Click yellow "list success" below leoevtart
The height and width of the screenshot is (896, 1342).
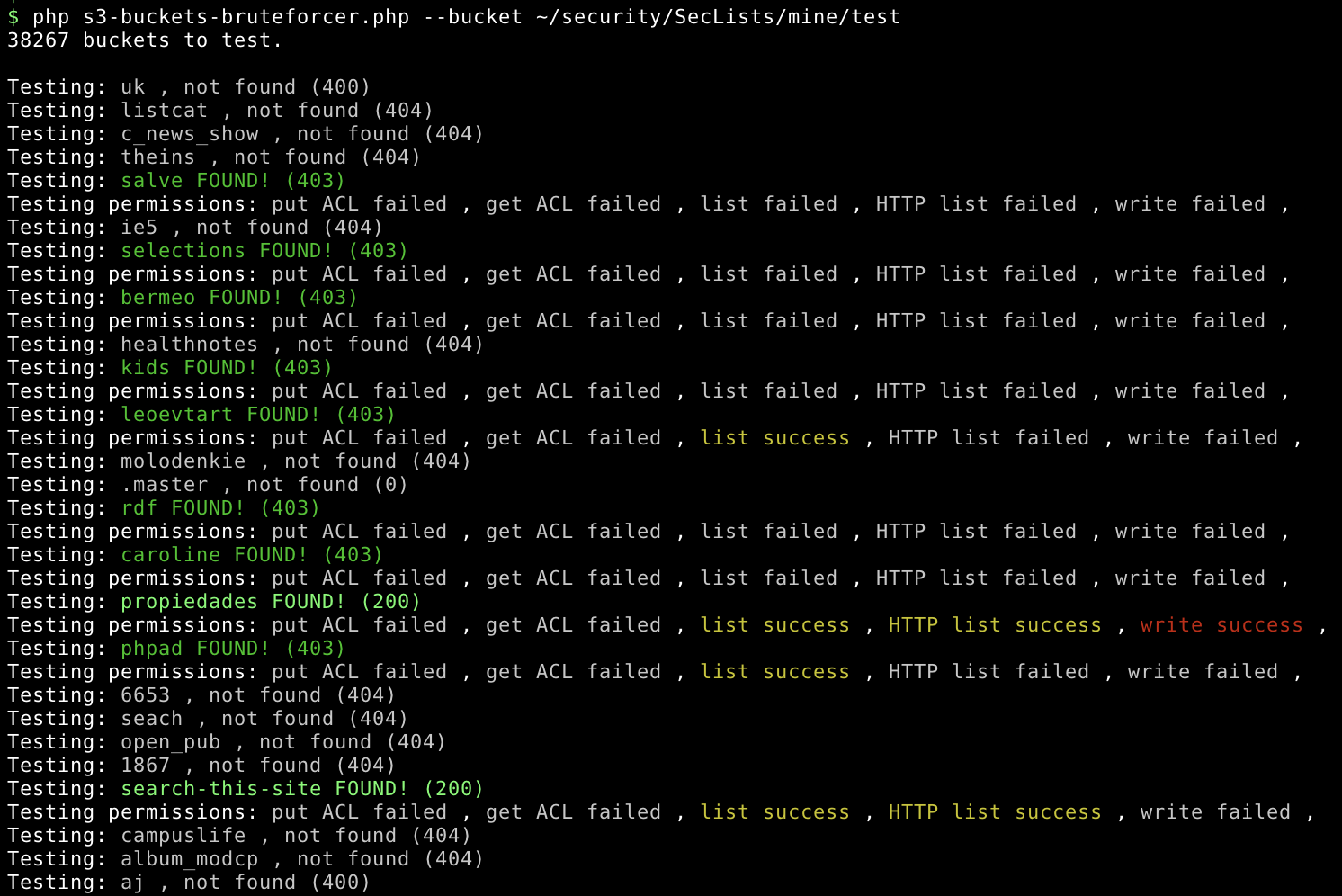774,438
